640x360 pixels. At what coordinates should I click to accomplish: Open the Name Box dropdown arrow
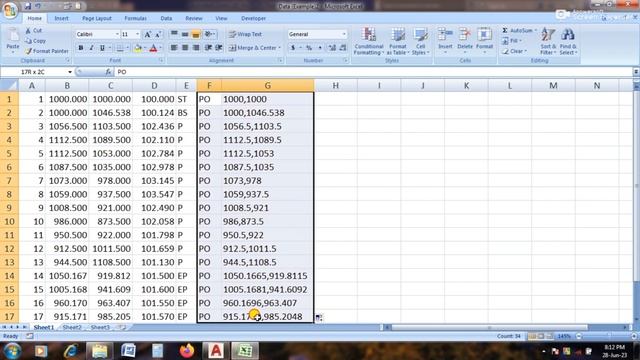point(70,72)
